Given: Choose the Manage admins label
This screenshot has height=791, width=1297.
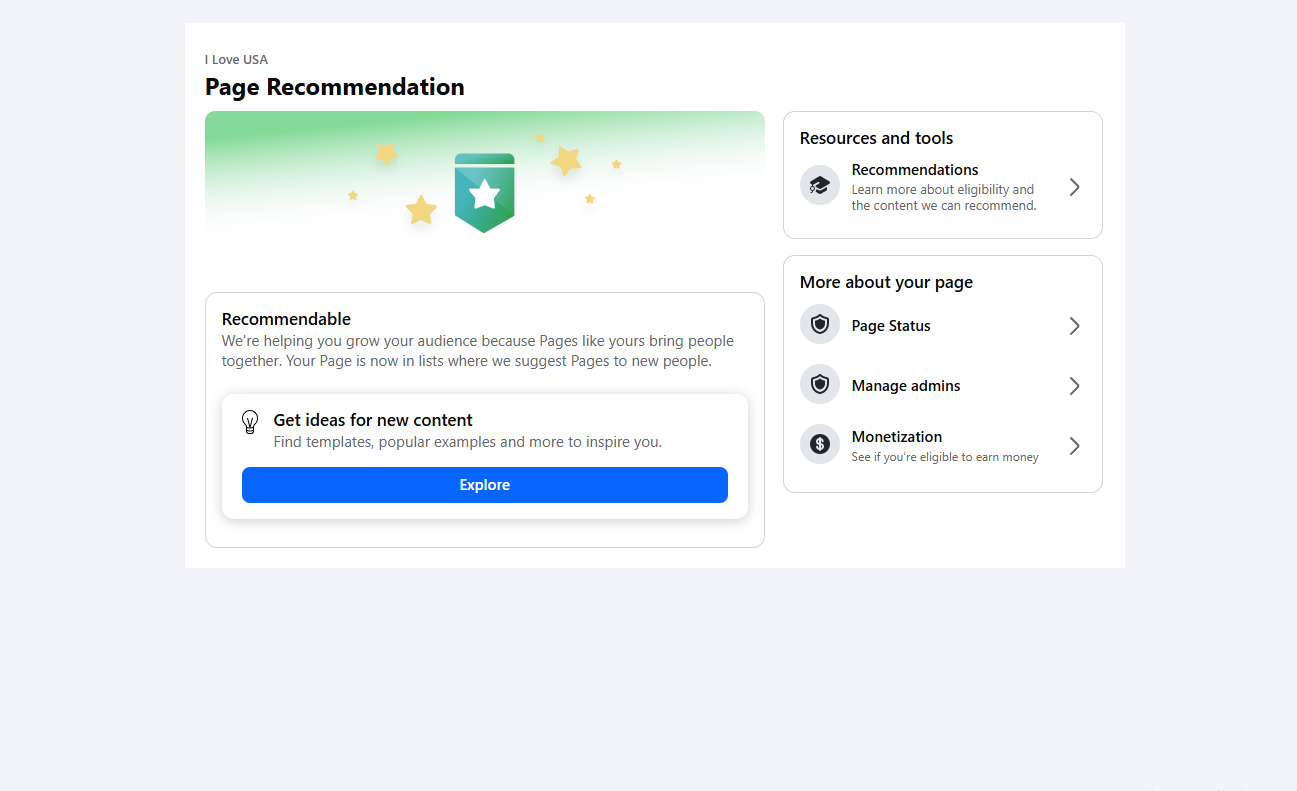Looking at the screenshot, I should tap(906, 386).
